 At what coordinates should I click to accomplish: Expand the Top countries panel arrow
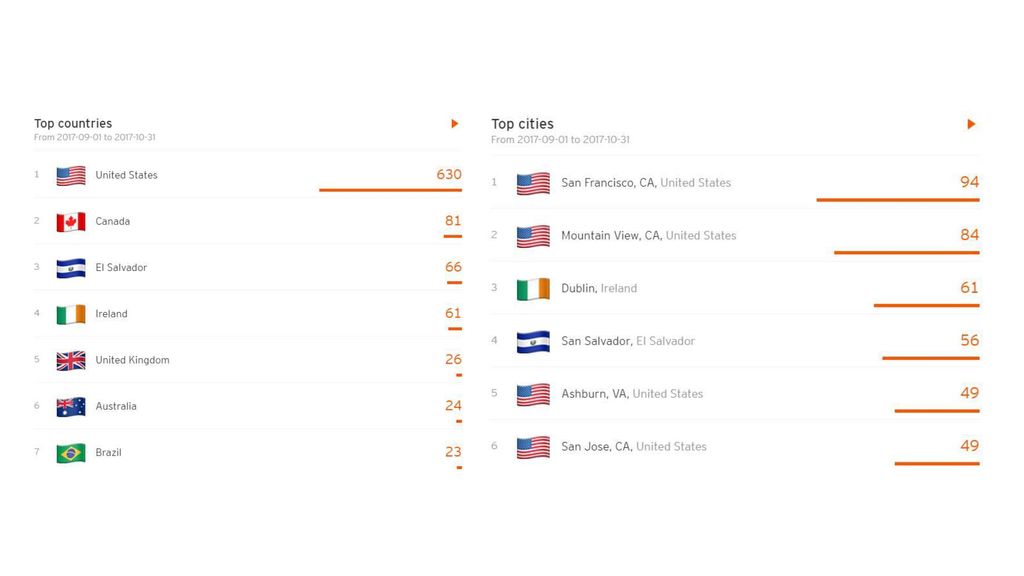[455, 123]
